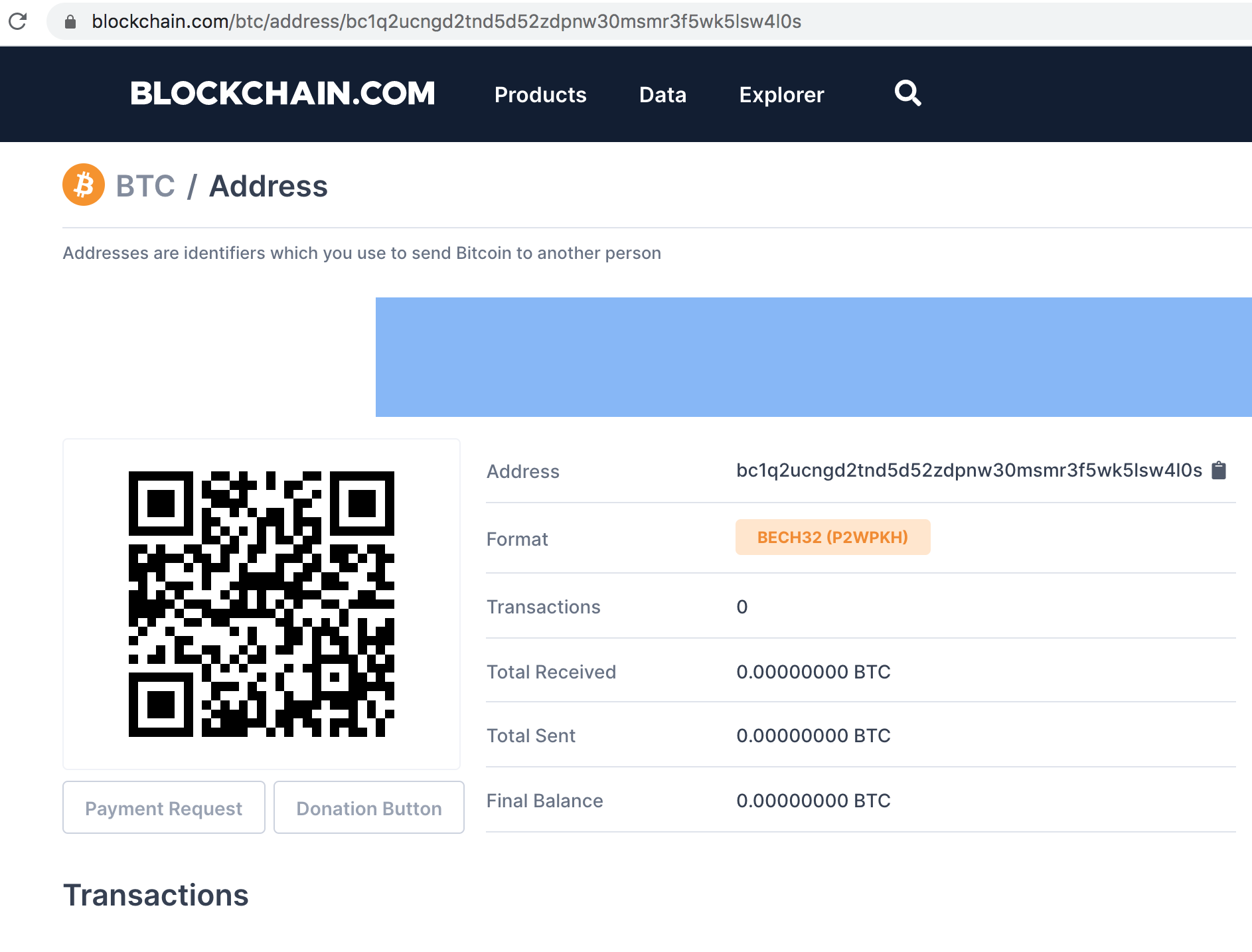The width and height of the screenshot is (1252, 952).
Task: Open the Products menu
Action: 540,95
